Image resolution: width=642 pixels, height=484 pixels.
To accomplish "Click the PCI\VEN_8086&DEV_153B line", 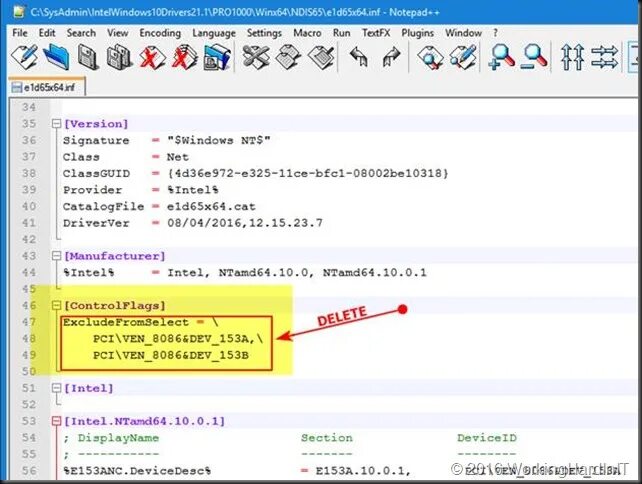I will point(171,355).
